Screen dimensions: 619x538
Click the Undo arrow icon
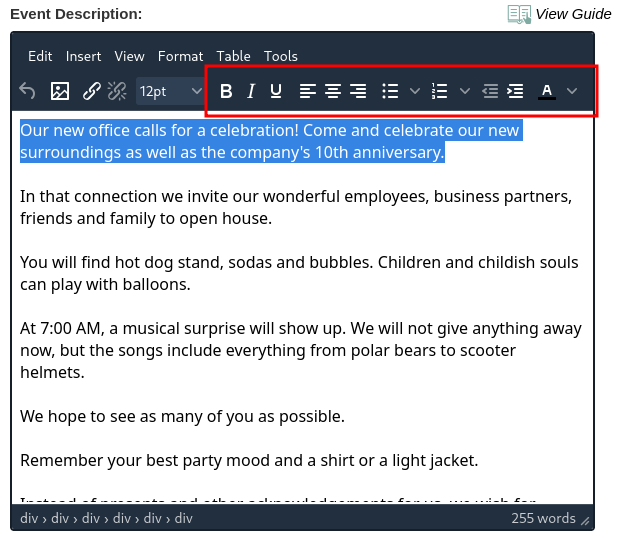tap(27, 91)
